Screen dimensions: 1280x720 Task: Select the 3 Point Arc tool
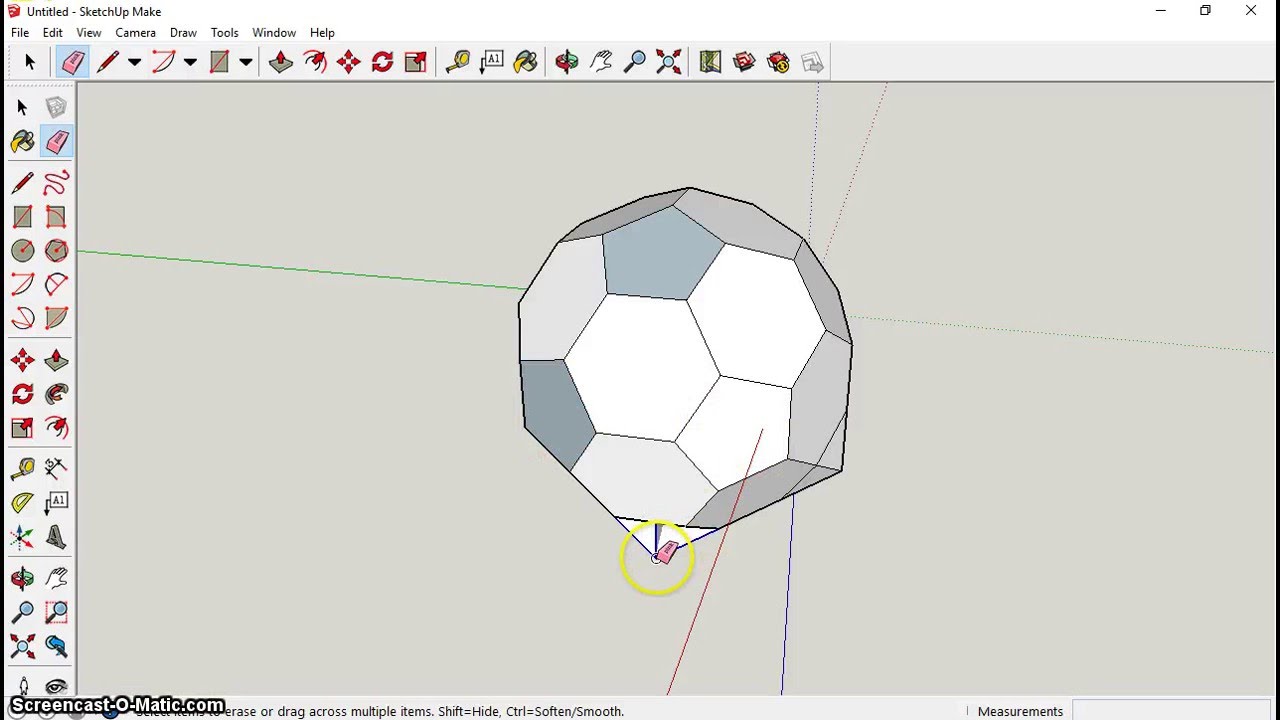56,284
